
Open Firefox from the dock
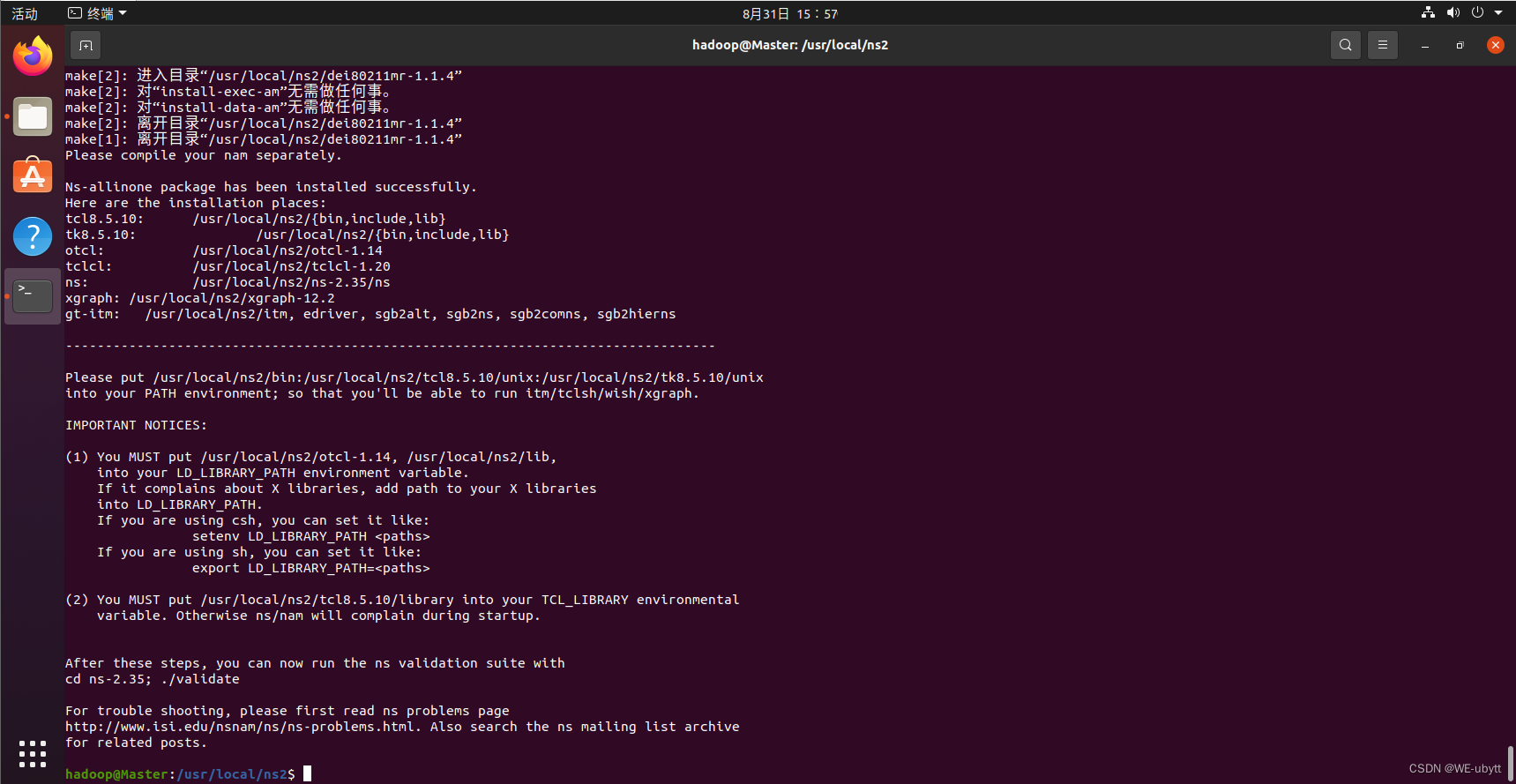point(33,56)
